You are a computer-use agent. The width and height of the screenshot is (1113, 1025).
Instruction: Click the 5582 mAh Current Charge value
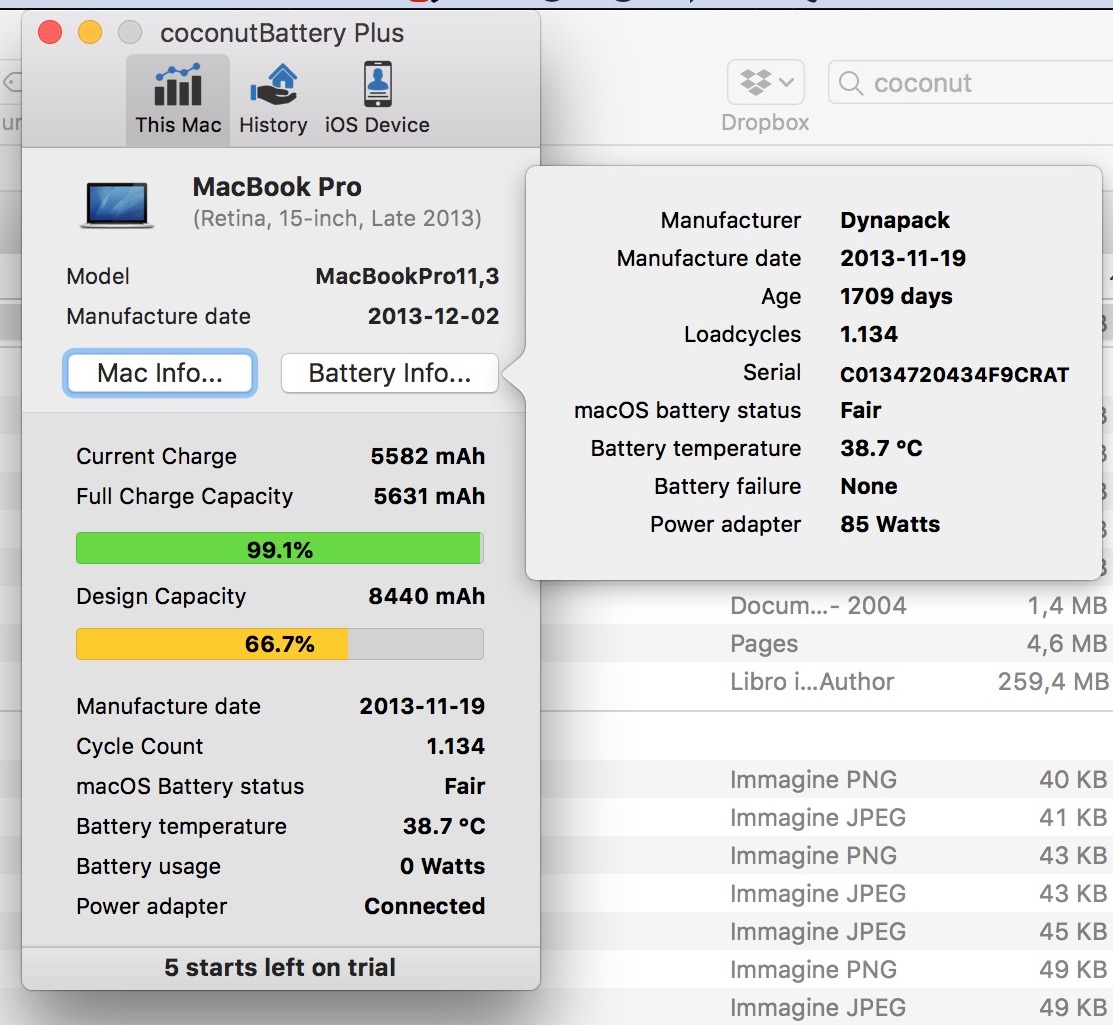point(427,456)
